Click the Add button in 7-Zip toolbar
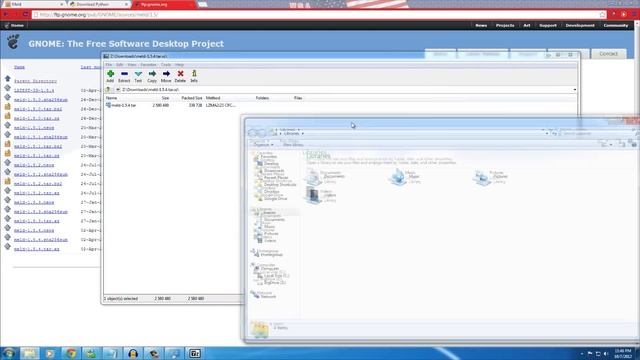 pyautogui.click(x=110, y=76)
